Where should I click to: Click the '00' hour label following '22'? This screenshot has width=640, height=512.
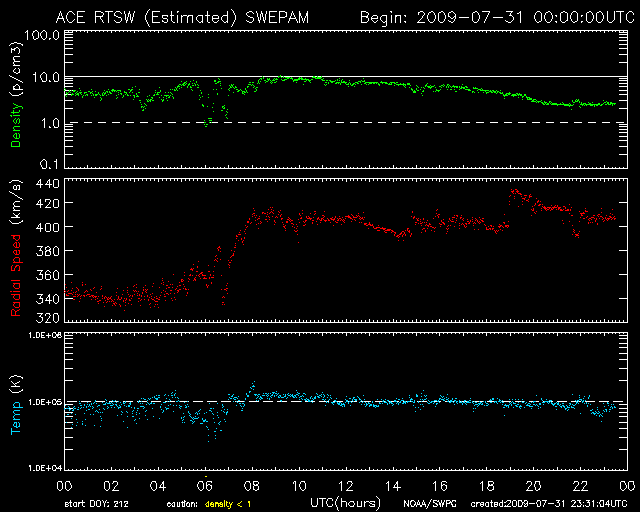627,486
